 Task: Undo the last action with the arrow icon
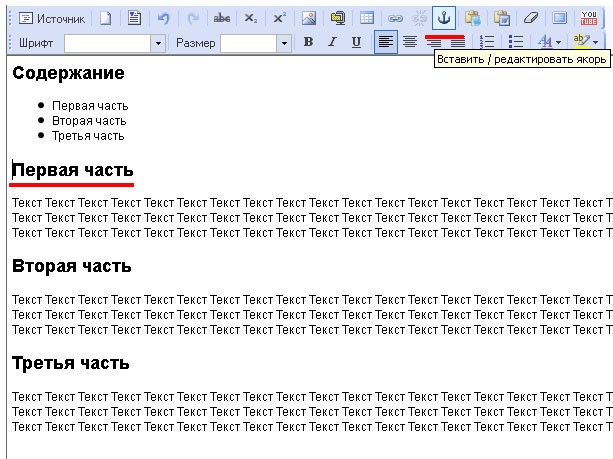(163, 18)
